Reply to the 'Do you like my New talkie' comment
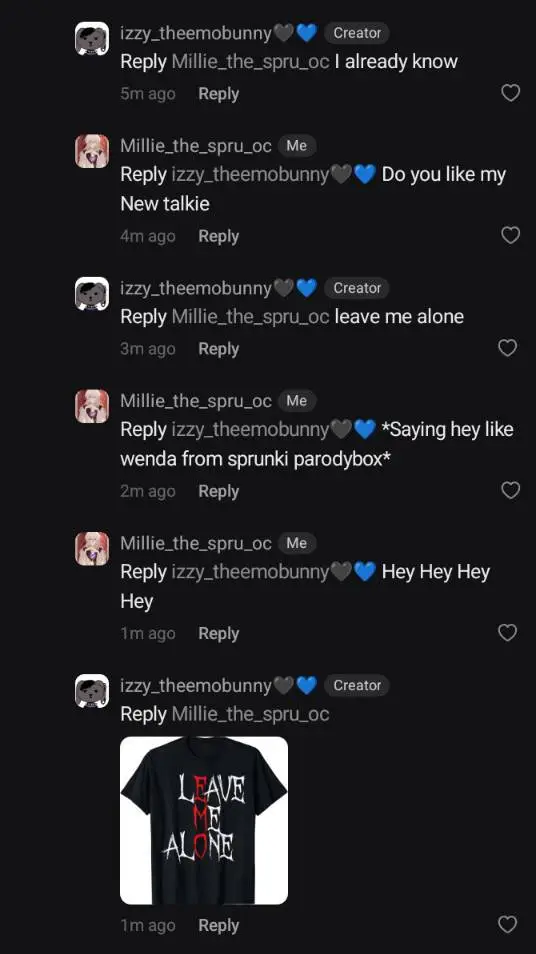 [x=218, y=236]
